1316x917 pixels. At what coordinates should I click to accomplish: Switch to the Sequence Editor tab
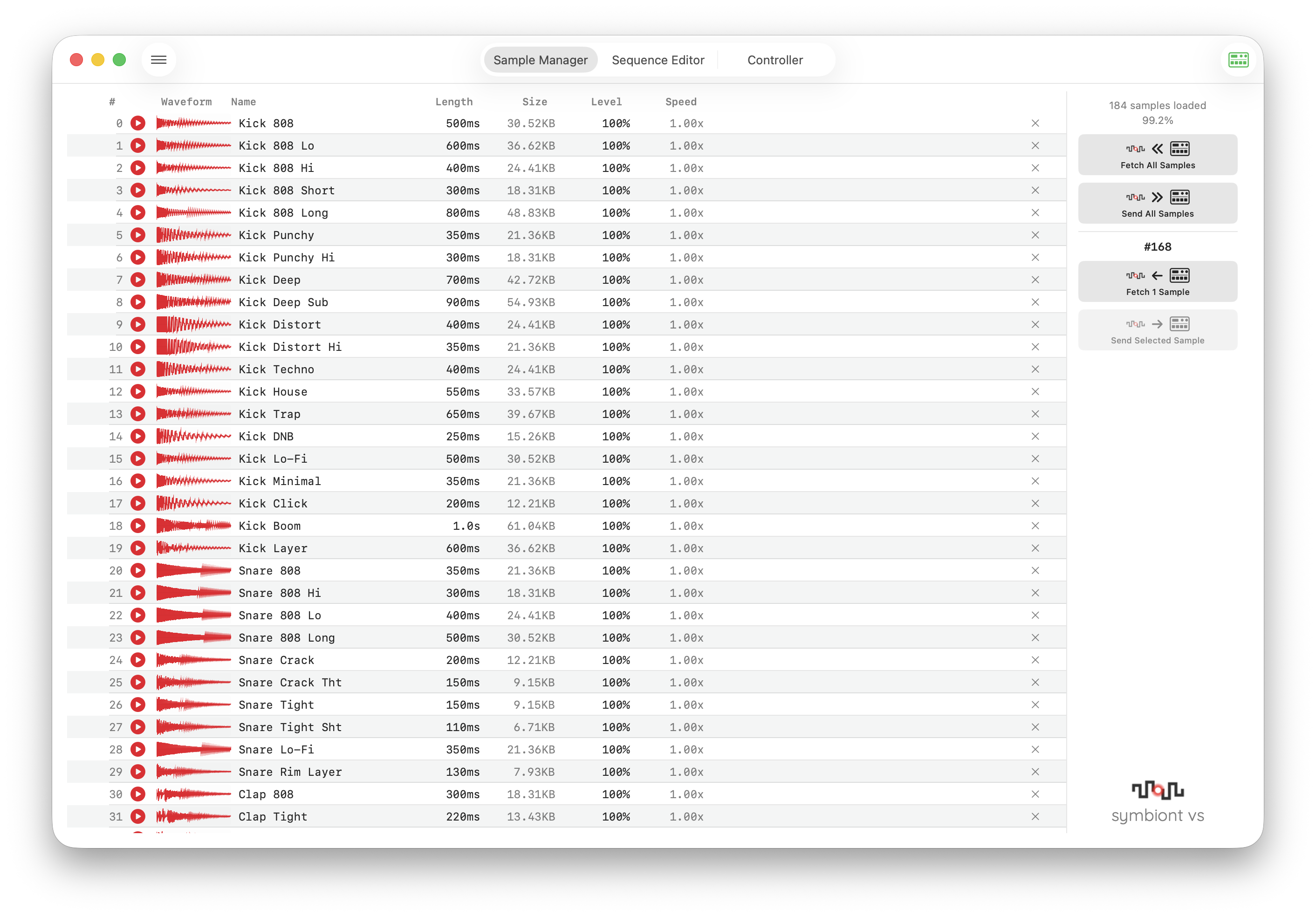pyautogui.click(x=658, y=60)
